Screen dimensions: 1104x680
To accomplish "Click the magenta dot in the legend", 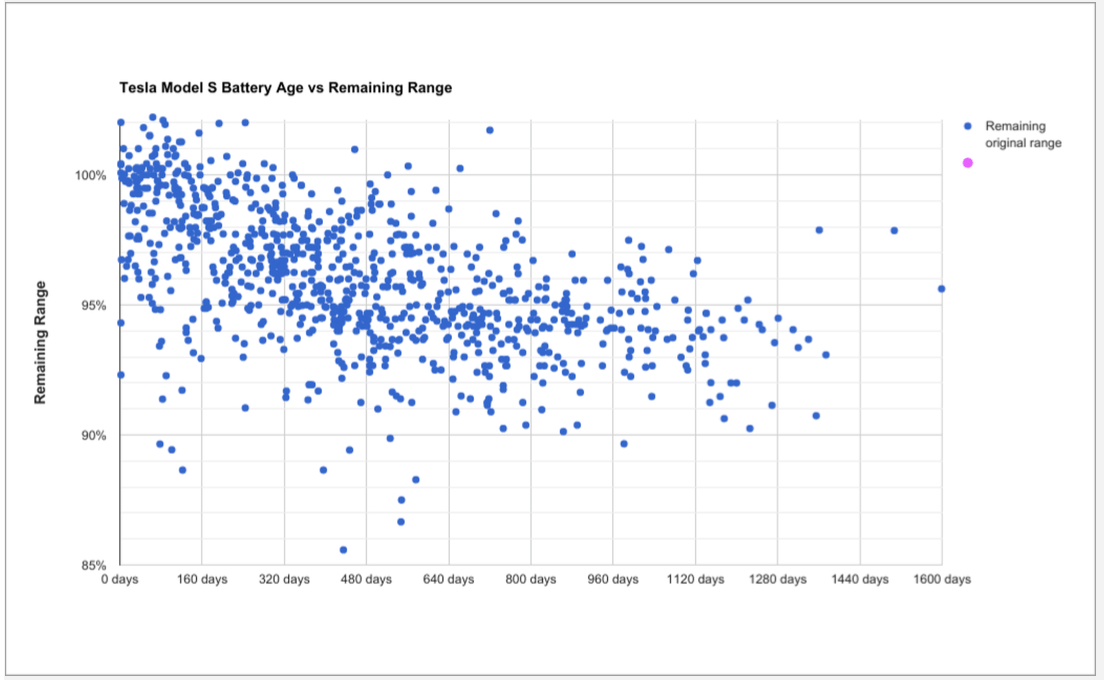I will tap(967, 163).
